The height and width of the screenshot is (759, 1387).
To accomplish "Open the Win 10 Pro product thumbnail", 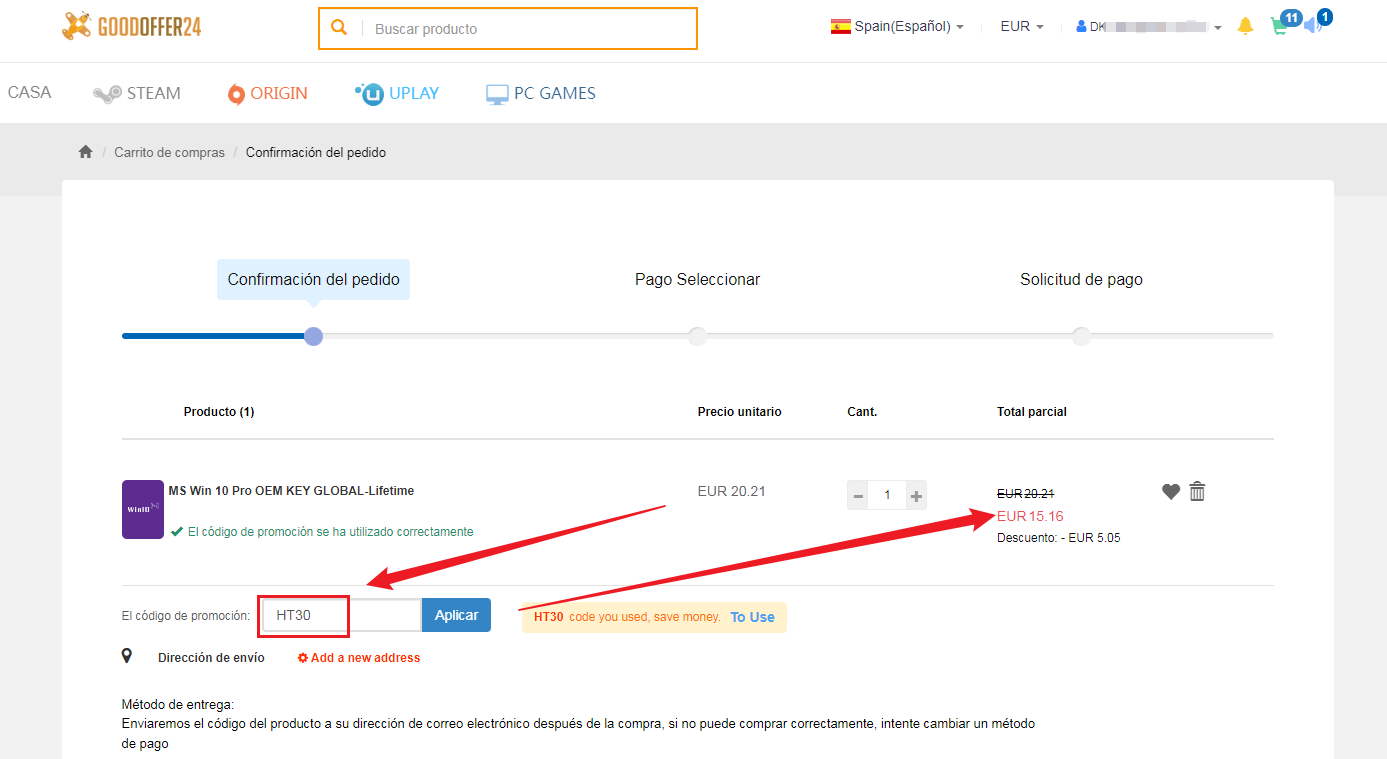I will coord(143,509).
